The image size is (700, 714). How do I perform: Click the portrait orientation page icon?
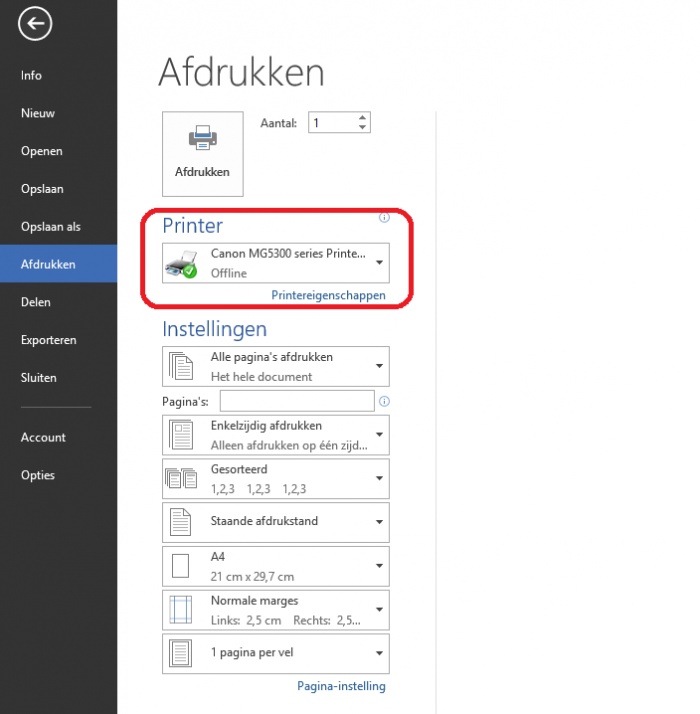point(180,522)
